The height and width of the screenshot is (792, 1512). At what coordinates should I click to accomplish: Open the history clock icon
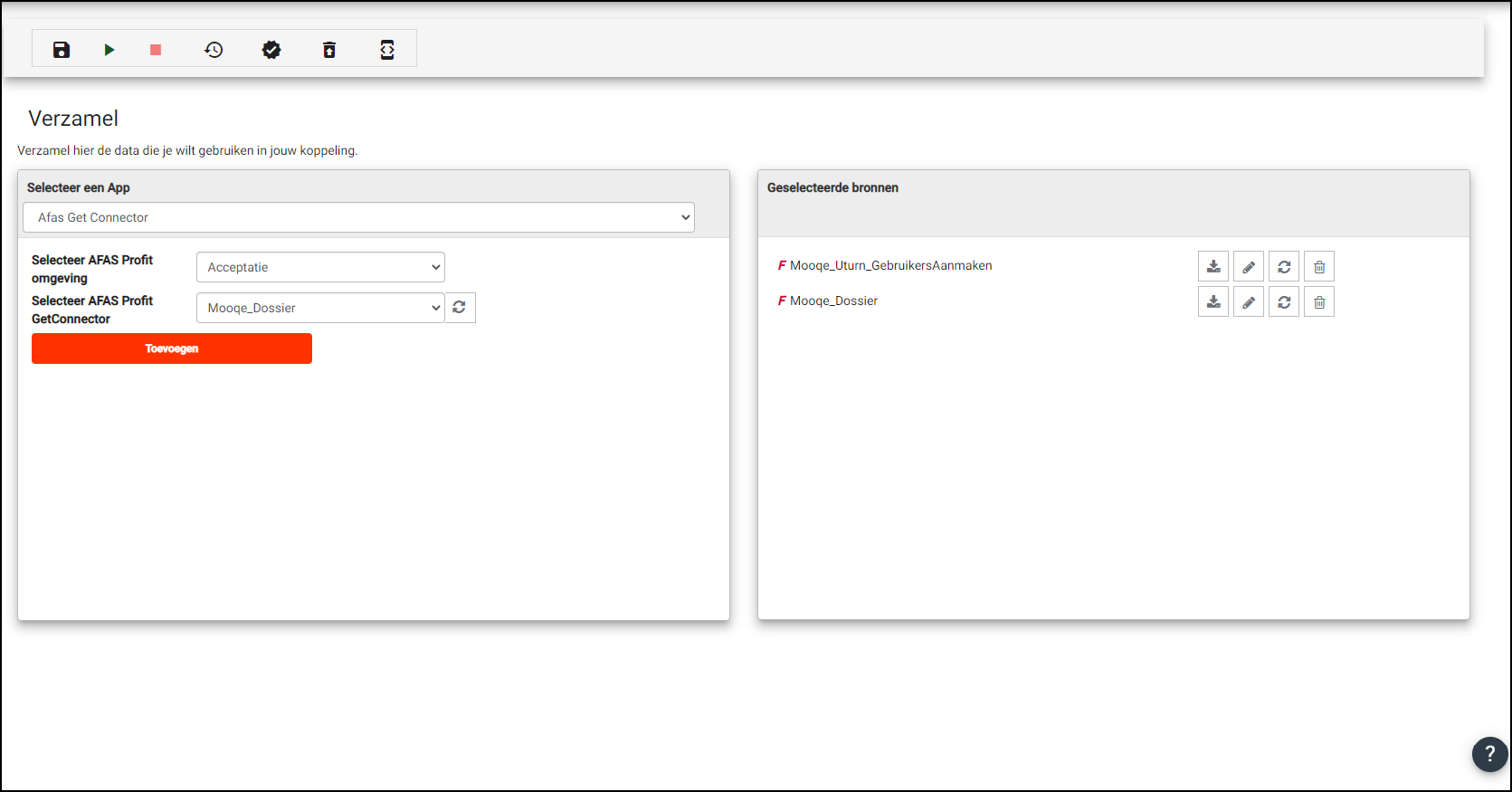(x=214, y=50)
